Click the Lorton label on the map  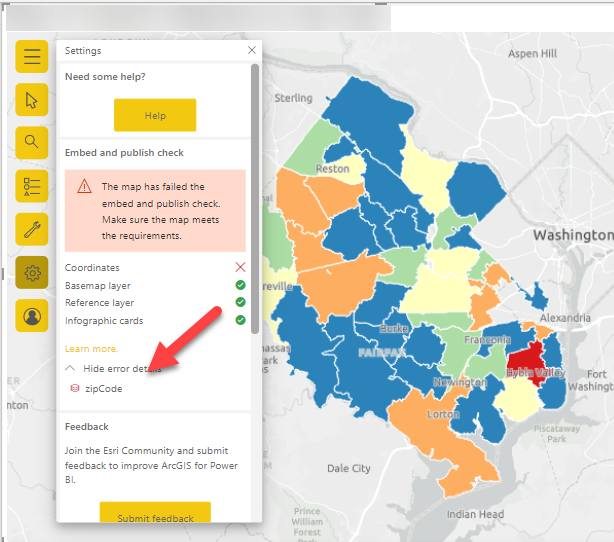click(443, 414)
